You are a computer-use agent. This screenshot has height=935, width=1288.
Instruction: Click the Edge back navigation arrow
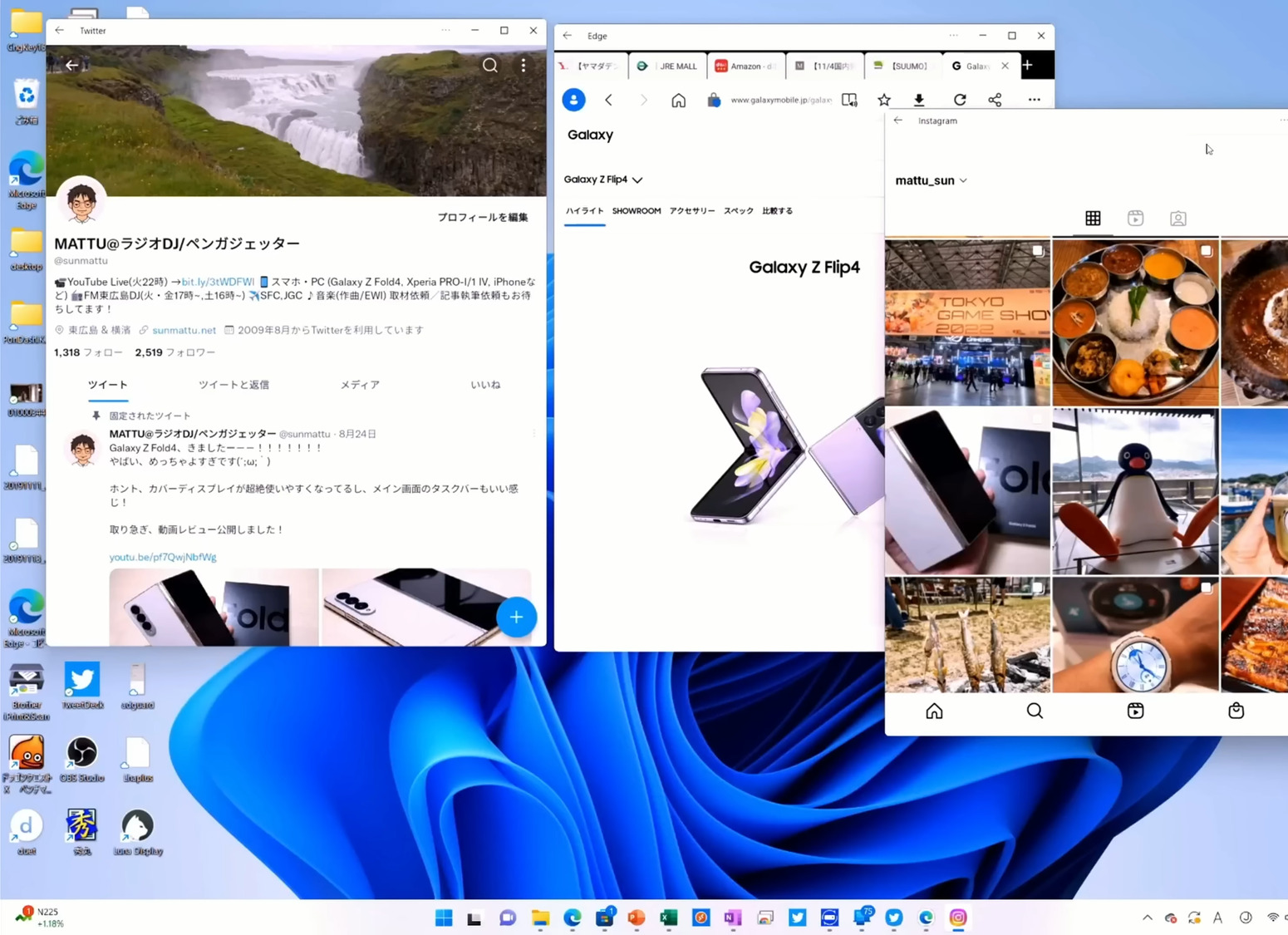tap(609, 100)
